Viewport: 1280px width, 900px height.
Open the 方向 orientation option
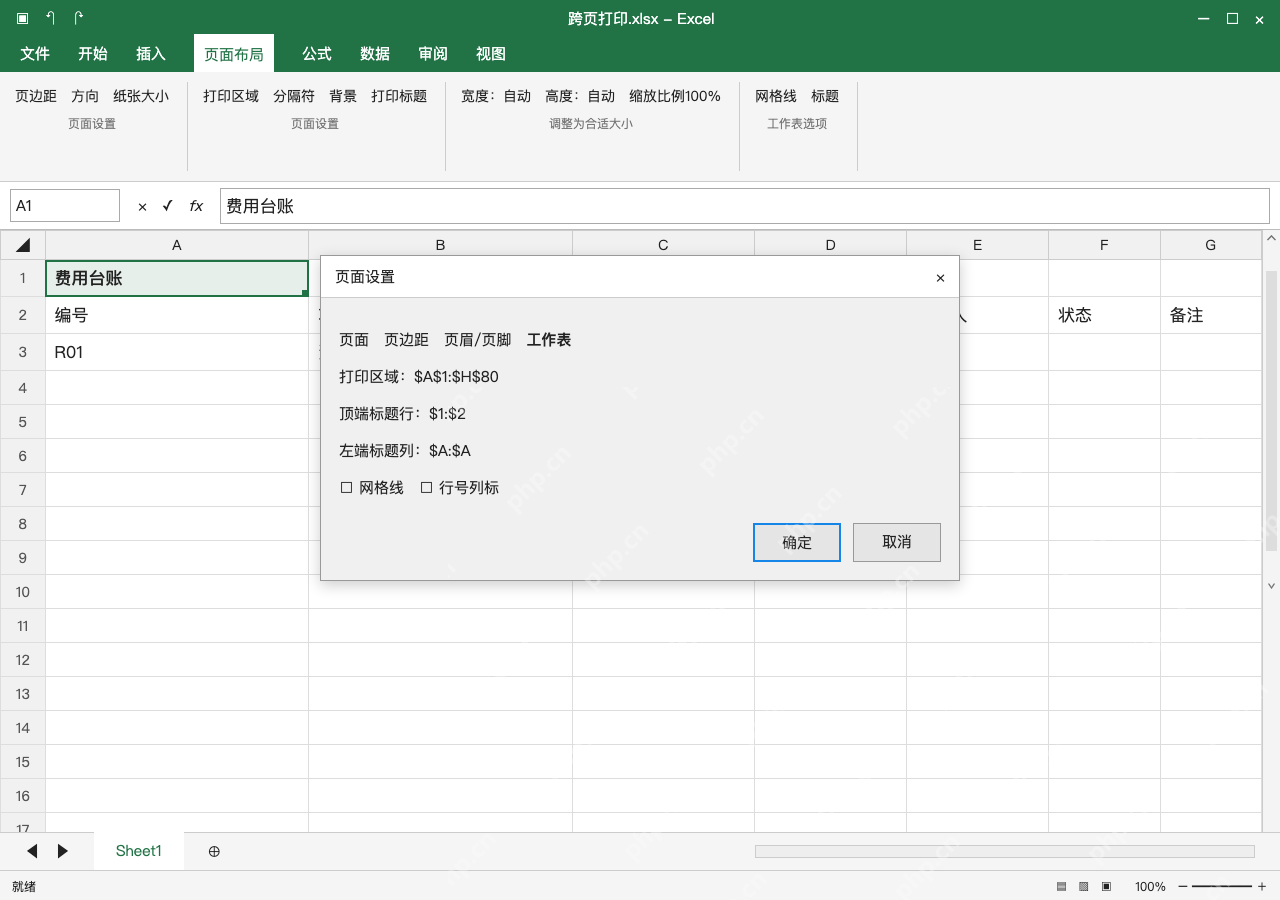coord(85,96)
